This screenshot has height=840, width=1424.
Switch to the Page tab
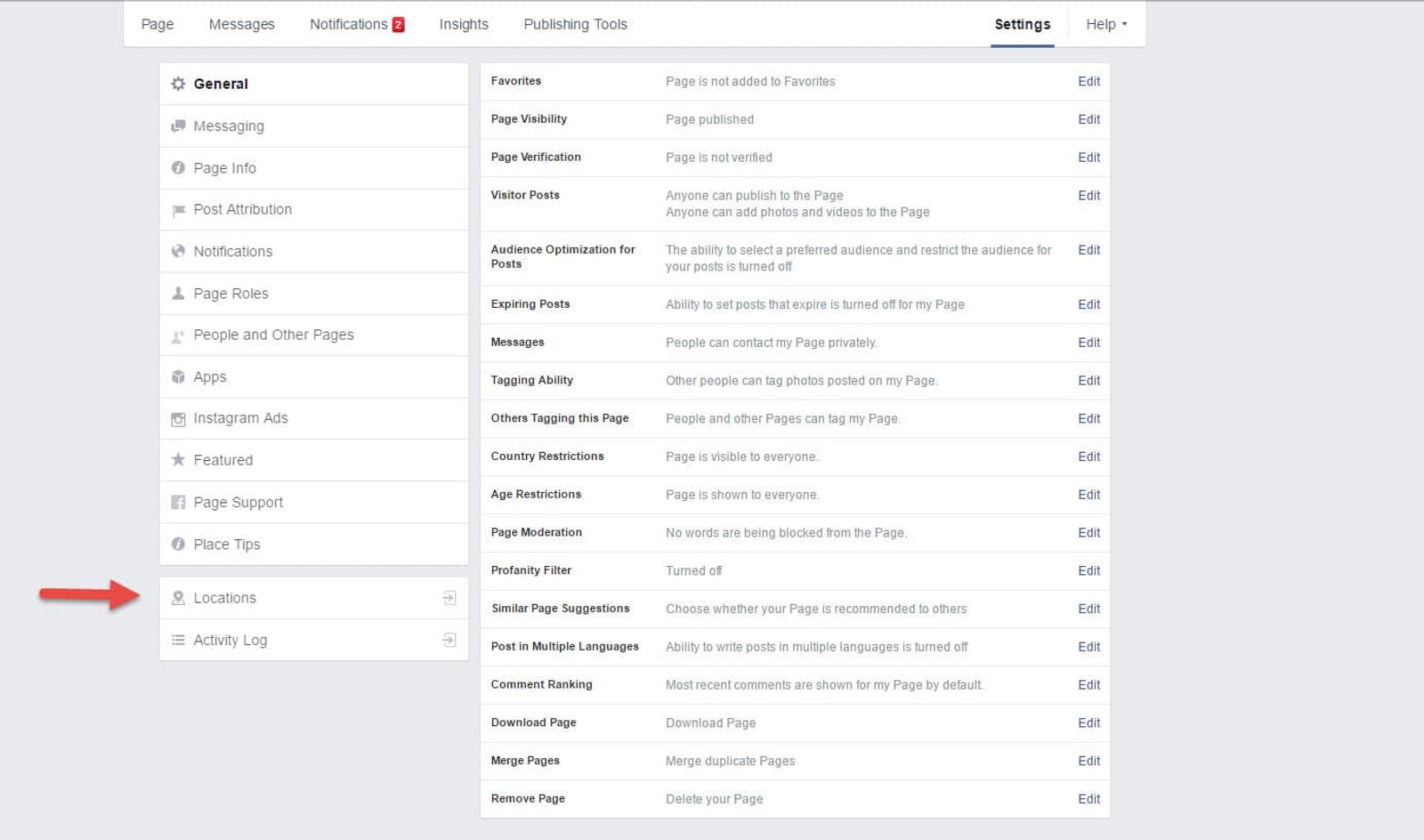(x=158, y=24)
